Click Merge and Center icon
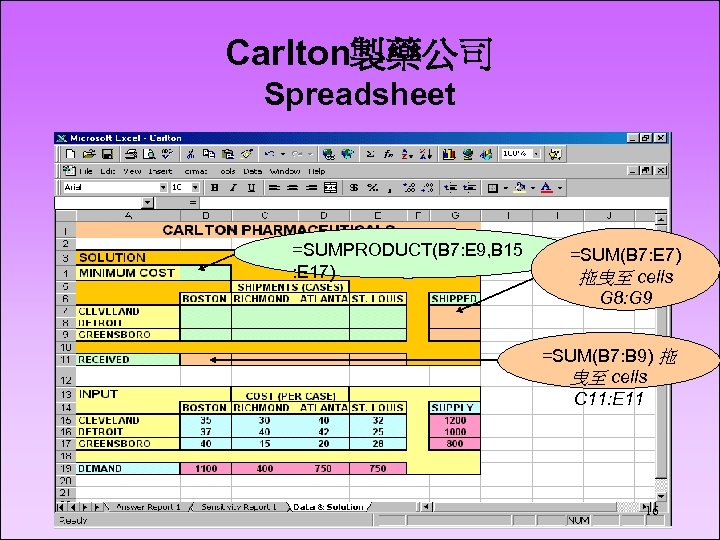The width and height of the screenshot is (720, 540). coord(330,187)
